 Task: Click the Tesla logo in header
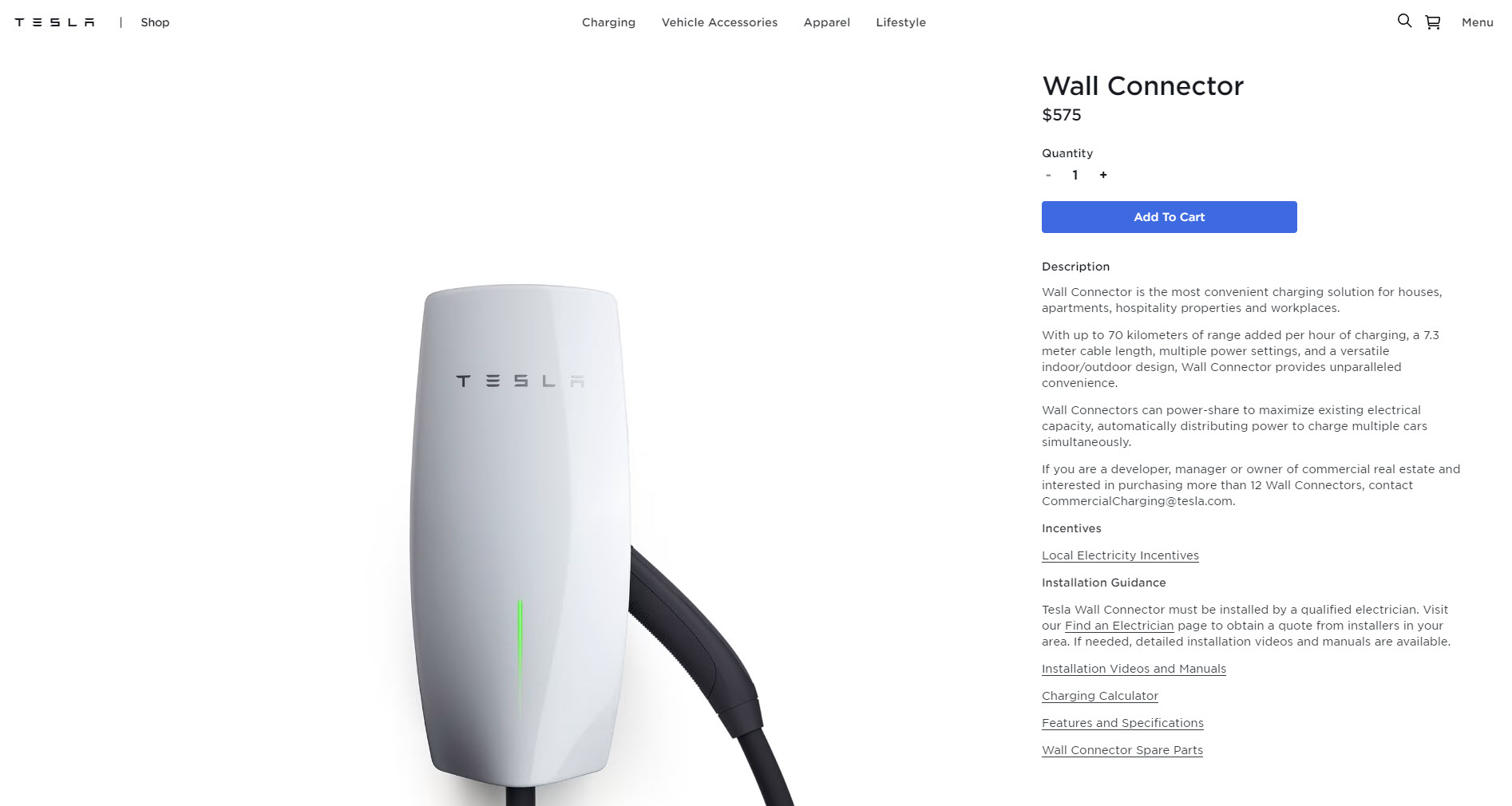click(54, 22)
